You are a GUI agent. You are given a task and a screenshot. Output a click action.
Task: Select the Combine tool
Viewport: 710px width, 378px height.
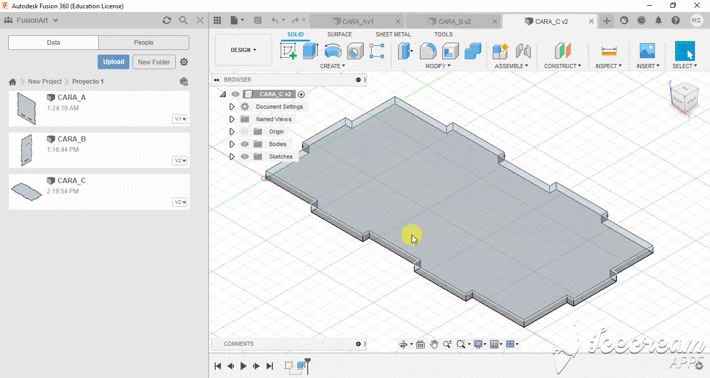tap(472, 51)
